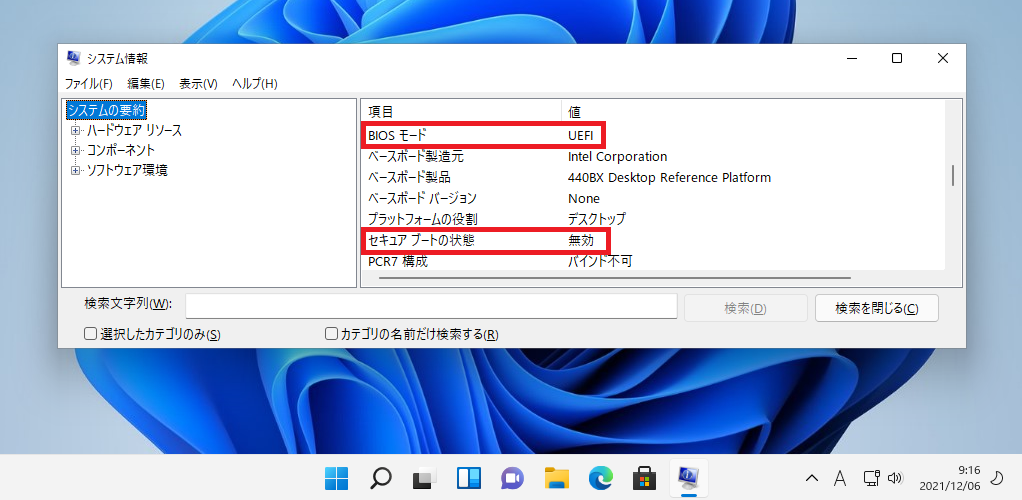The image size is (1022, 500).
Task: Expand ハードウェア リソース tree node
Action: point(76,130)
